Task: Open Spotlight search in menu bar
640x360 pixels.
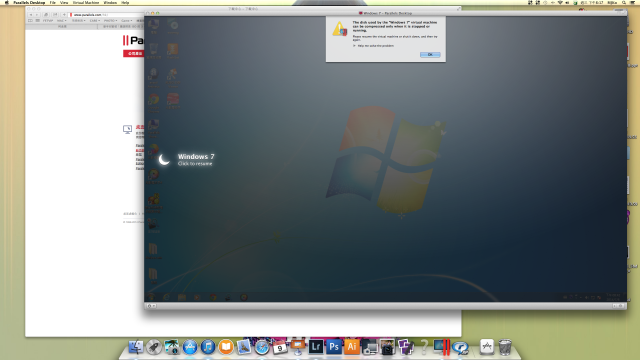Action: (x=624, y=2)
